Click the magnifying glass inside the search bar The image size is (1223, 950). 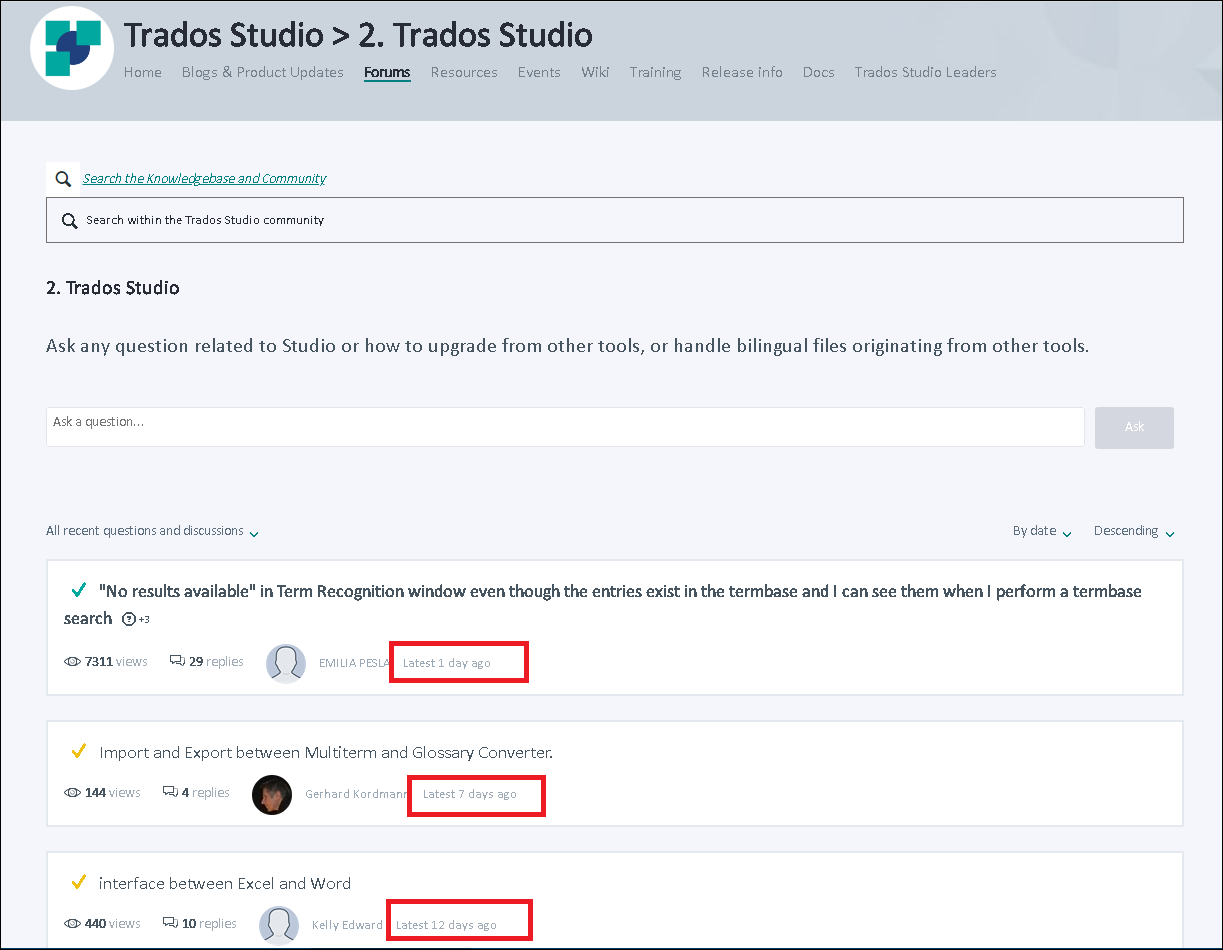[x=70, y=219]
